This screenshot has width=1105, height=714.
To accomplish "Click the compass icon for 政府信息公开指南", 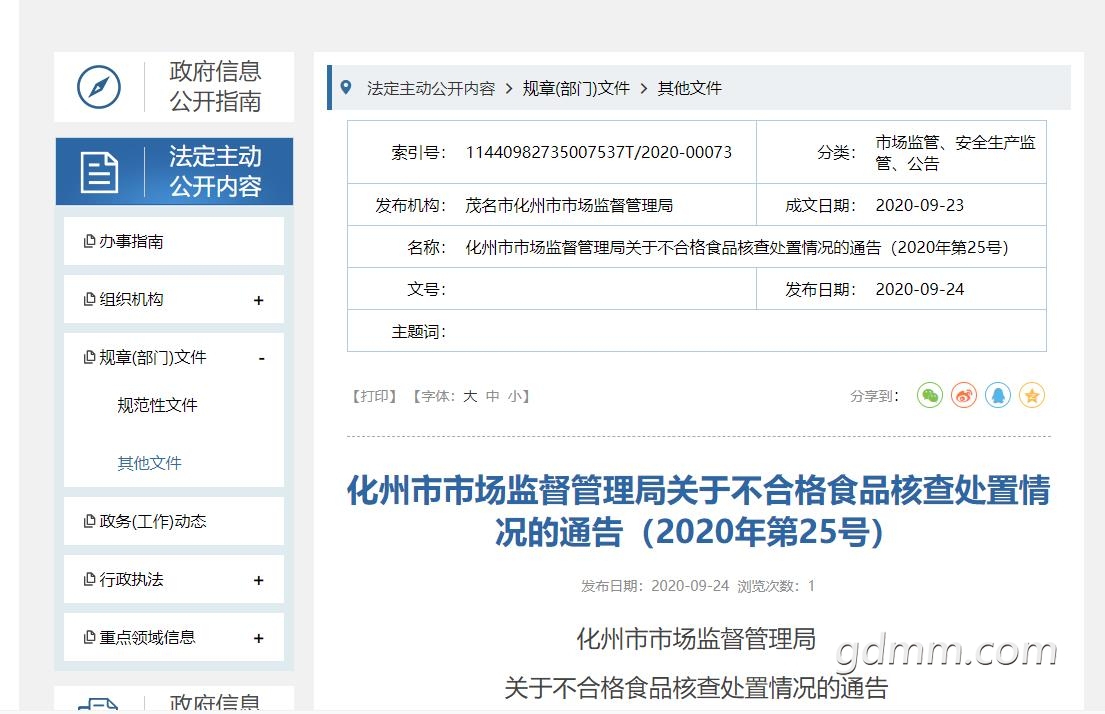I will tap(99, 87).
